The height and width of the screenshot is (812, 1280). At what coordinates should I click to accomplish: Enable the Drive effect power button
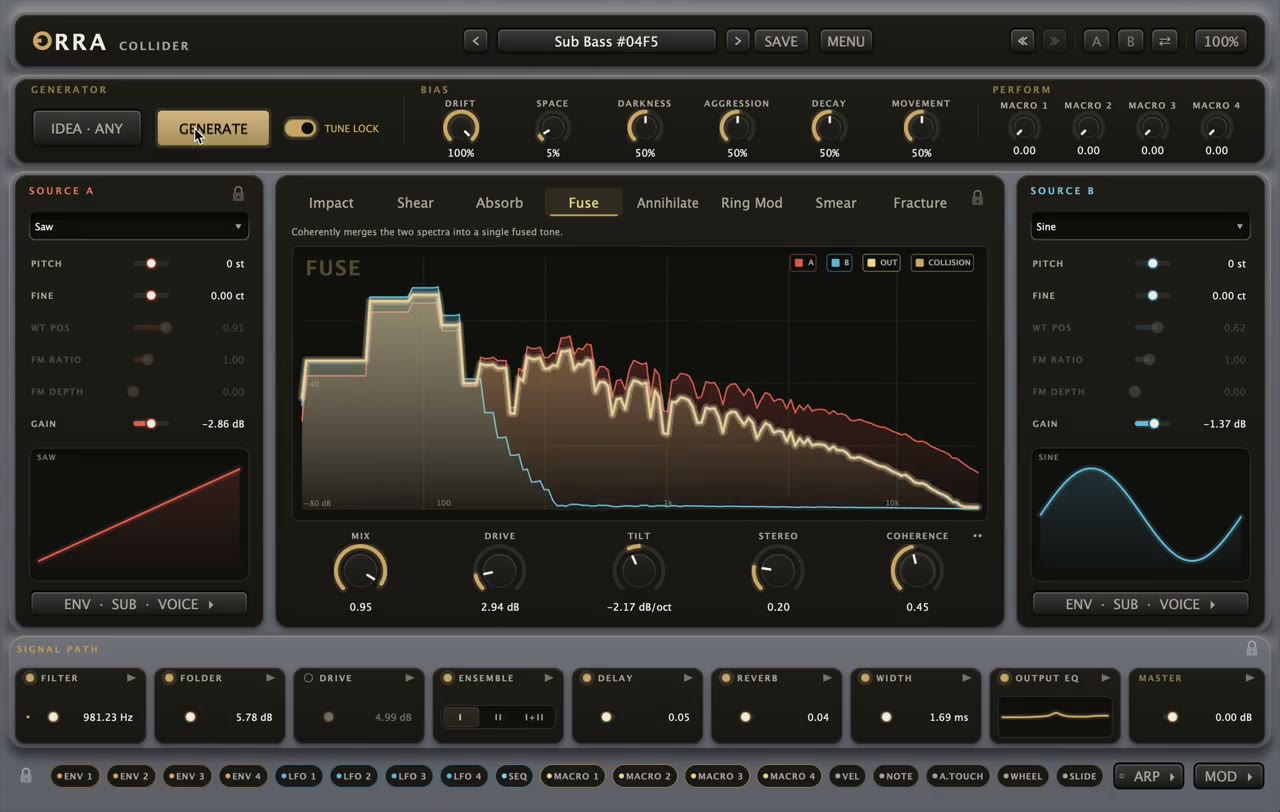[308, 678]
